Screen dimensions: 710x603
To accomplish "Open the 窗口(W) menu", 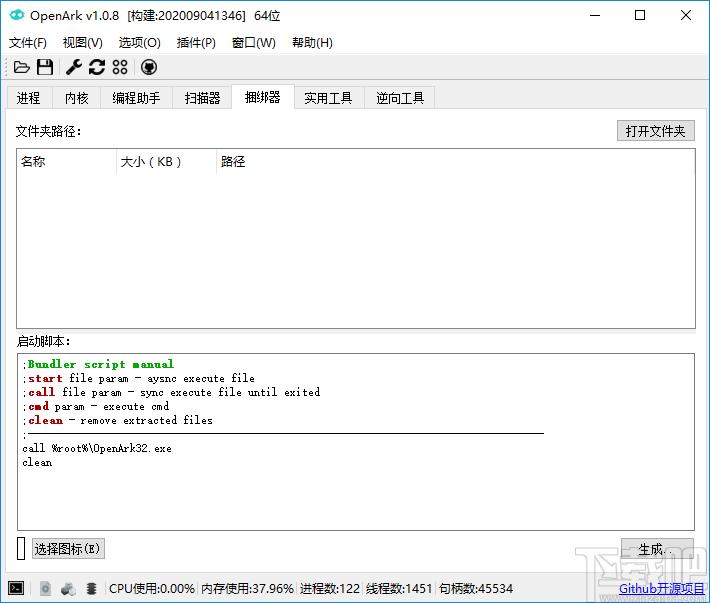I will [254, 43].
